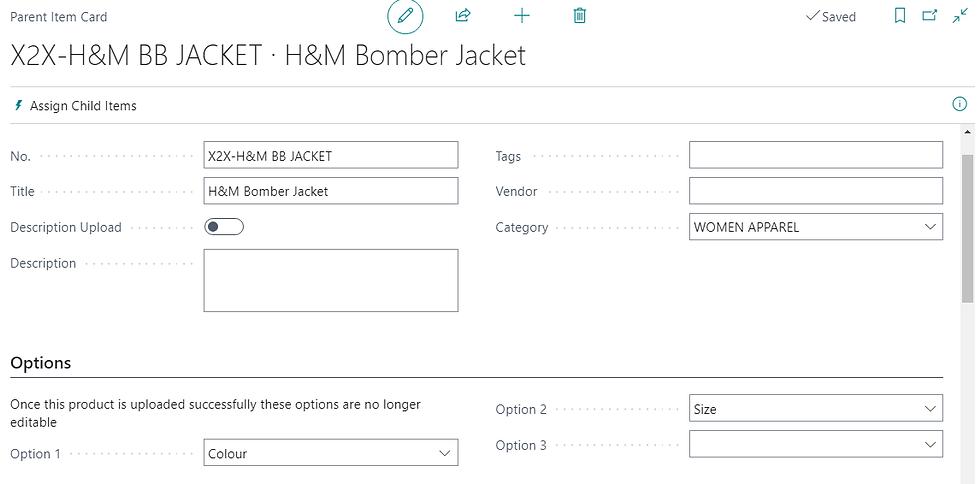The height and width of the screenshot is (484, 980).
Task: Toggle the Description Upload switch
Action: (x=224, y=227)
